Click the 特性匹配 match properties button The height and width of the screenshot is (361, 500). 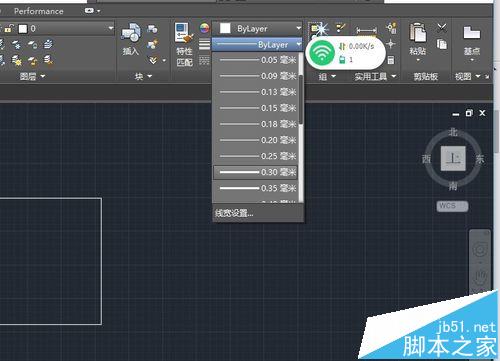(x=184, y=45)
